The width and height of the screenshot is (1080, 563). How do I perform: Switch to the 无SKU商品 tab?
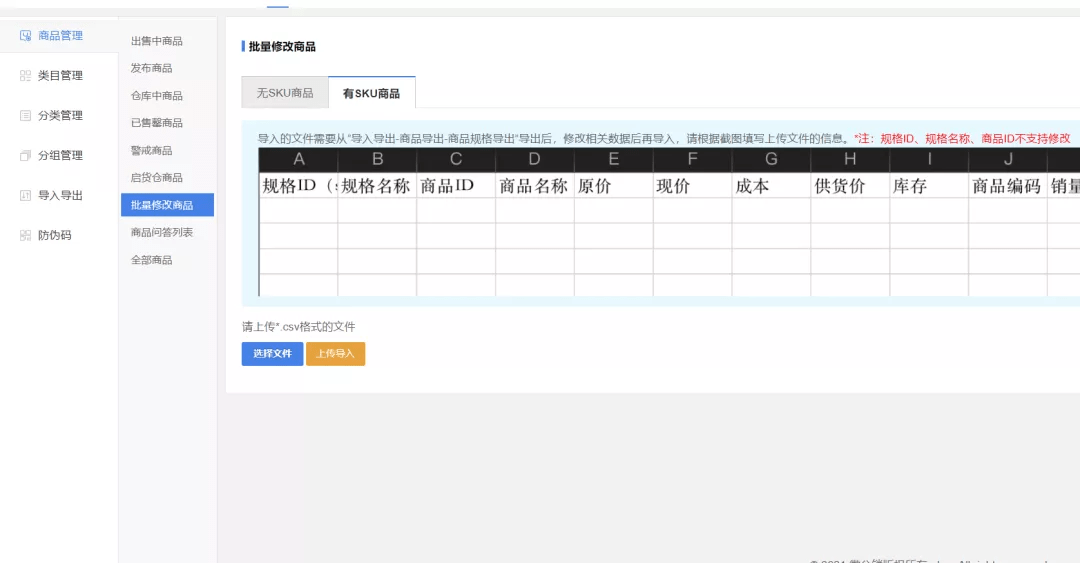coord(285,93)
